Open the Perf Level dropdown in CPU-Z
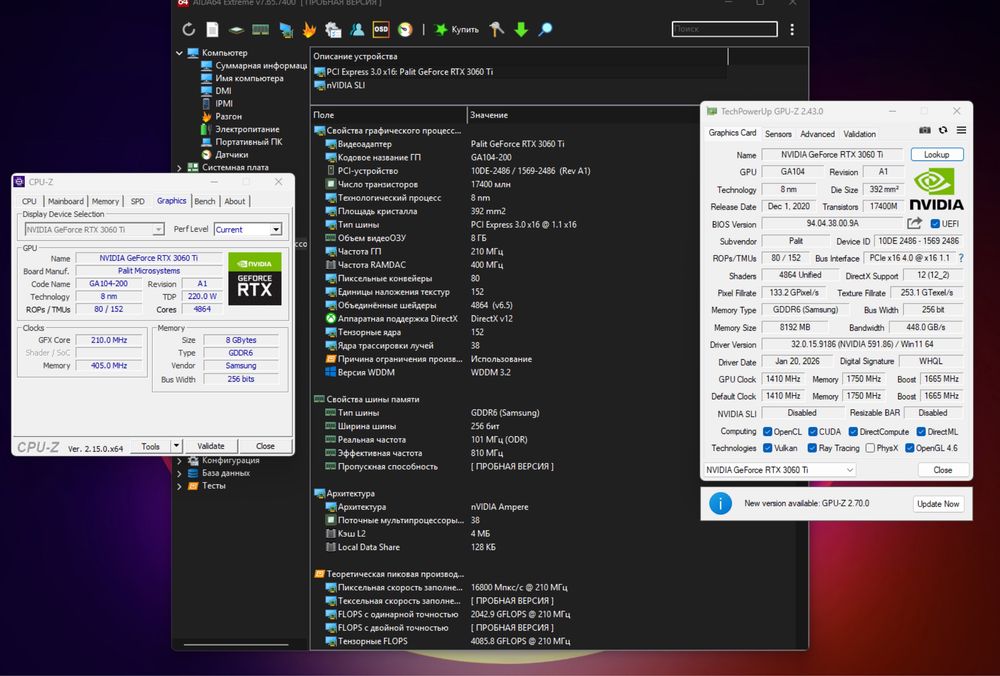Image resolution: width=1000 pixels, height=676 pixels. [x=276, y=230]
